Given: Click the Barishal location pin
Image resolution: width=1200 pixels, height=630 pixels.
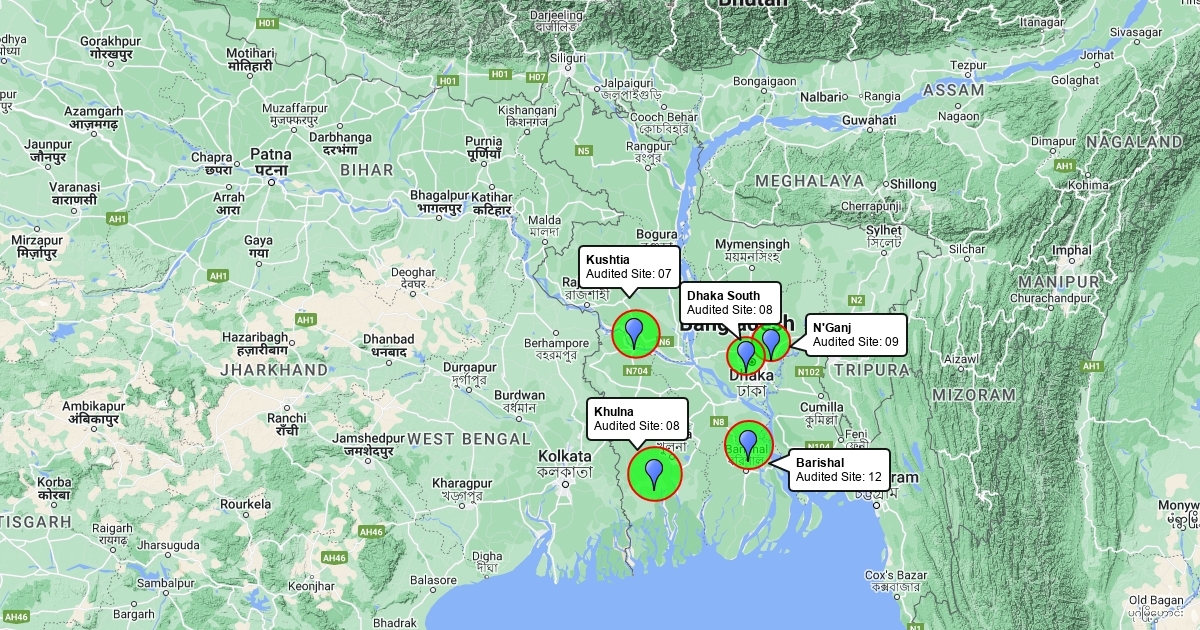Looking at the screenshot, I should [x=748, y=445].
